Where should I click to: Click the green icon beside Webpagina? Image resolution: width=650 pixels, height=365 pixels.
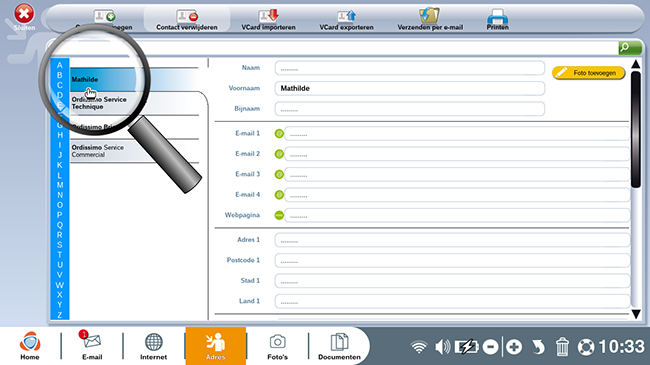pyautogui.click(x=279, y=215)
